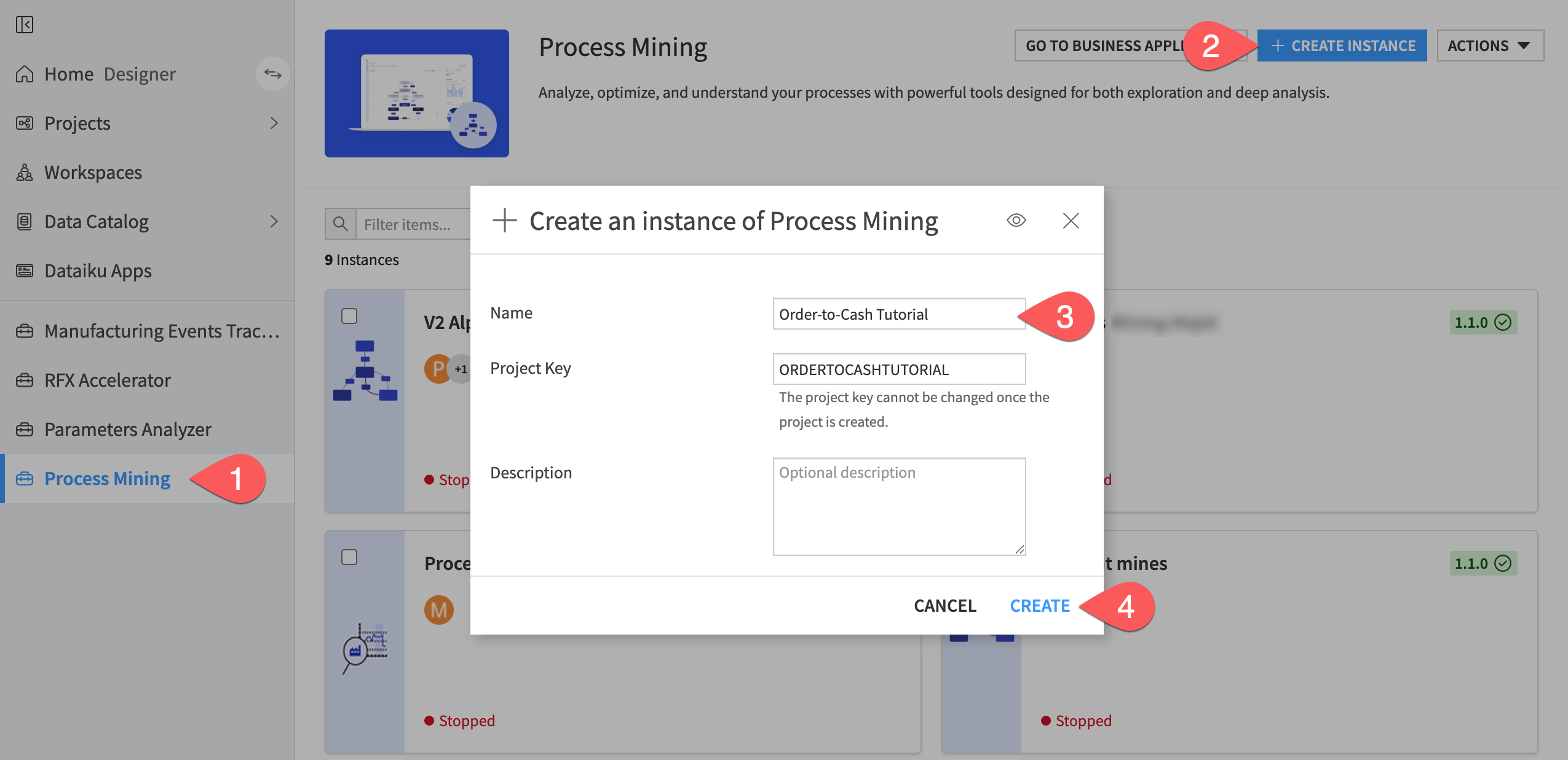1568x760 pixels.
Task: Open the Home menu item
Action: pyautogui.click(x=69, y=74)
